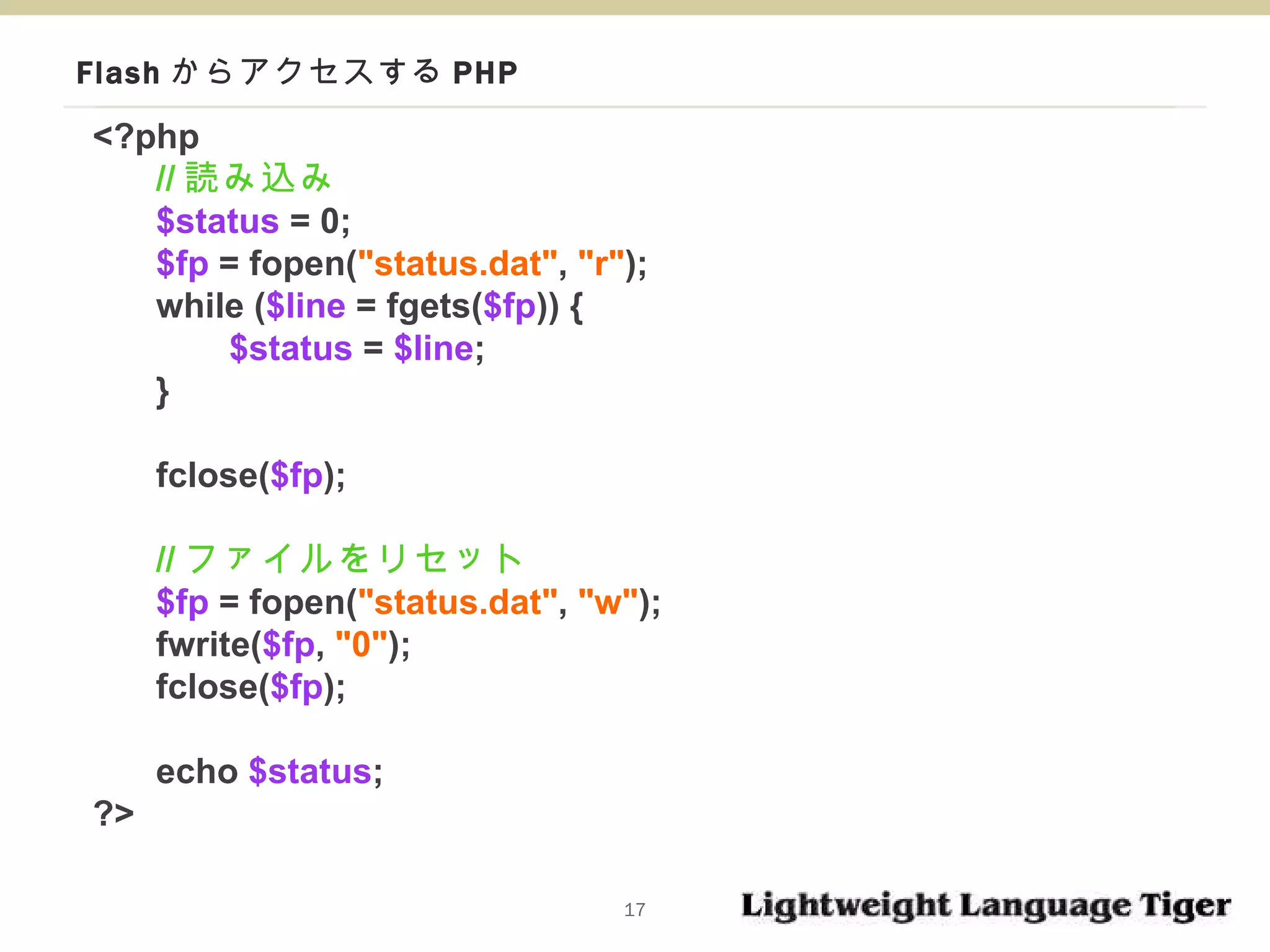Click the closing brace '}' of the loop

pyautogui.click(x=162, y=392)
